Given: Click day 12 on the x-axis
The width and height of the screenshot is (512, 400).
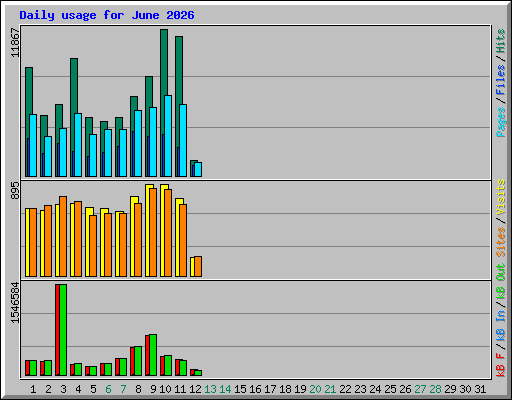Looking at the screenshot, I should [x=195, y=389].
